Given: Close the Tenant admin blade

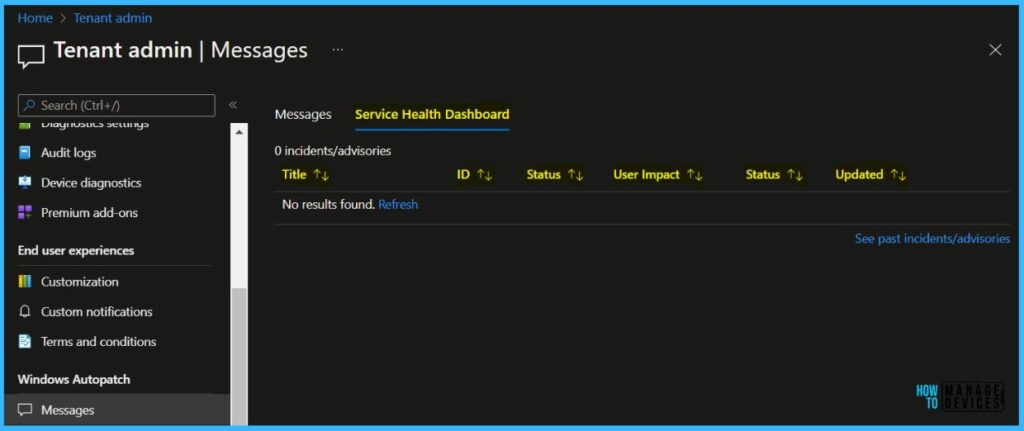Looking at the screenshot, I should (x=995, y=50).
